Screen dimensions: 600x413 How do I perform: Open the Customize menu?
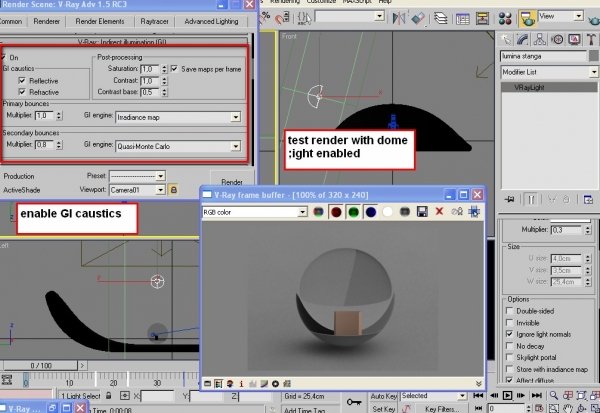(321, 2)
